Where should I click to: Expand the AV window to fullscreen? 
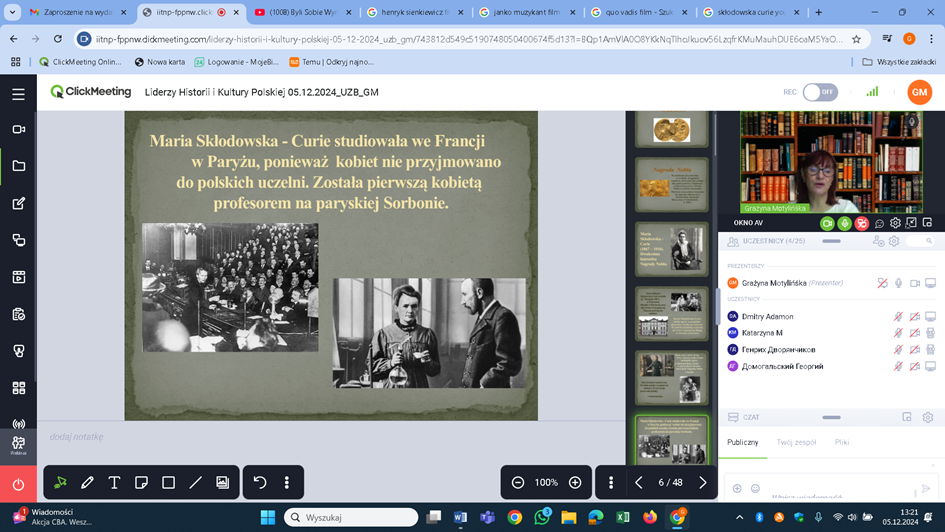[911, 223]
